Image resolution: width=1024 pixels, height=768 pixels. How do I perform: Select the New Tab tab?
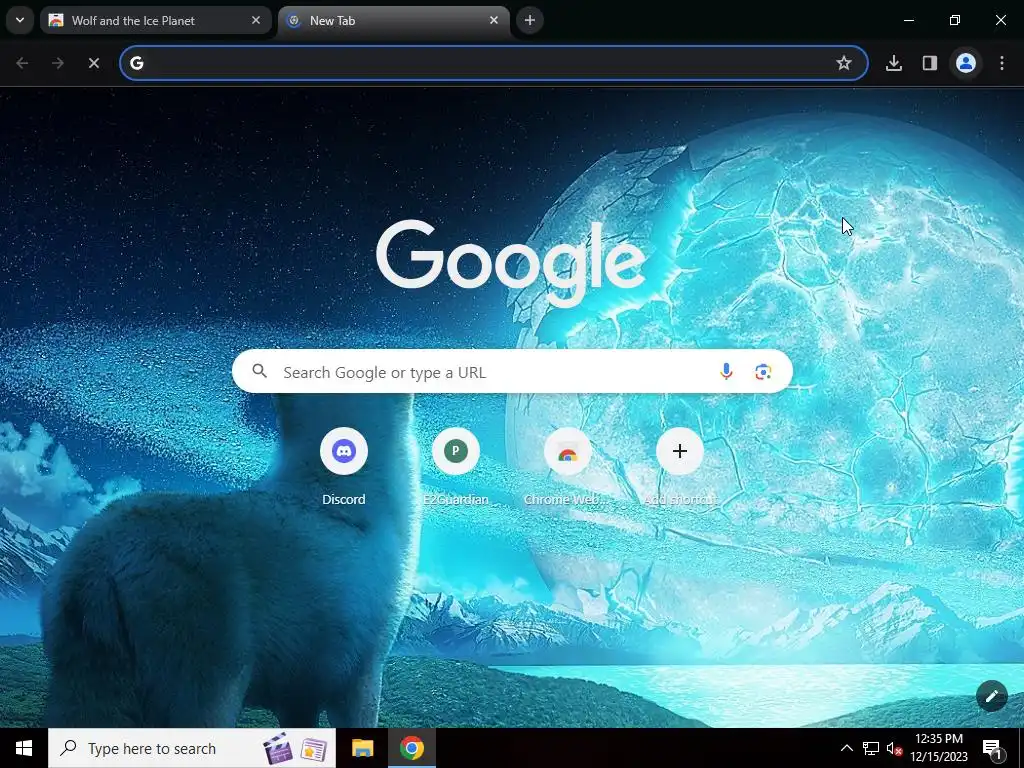pyautogui.click(x=394, y=20)
